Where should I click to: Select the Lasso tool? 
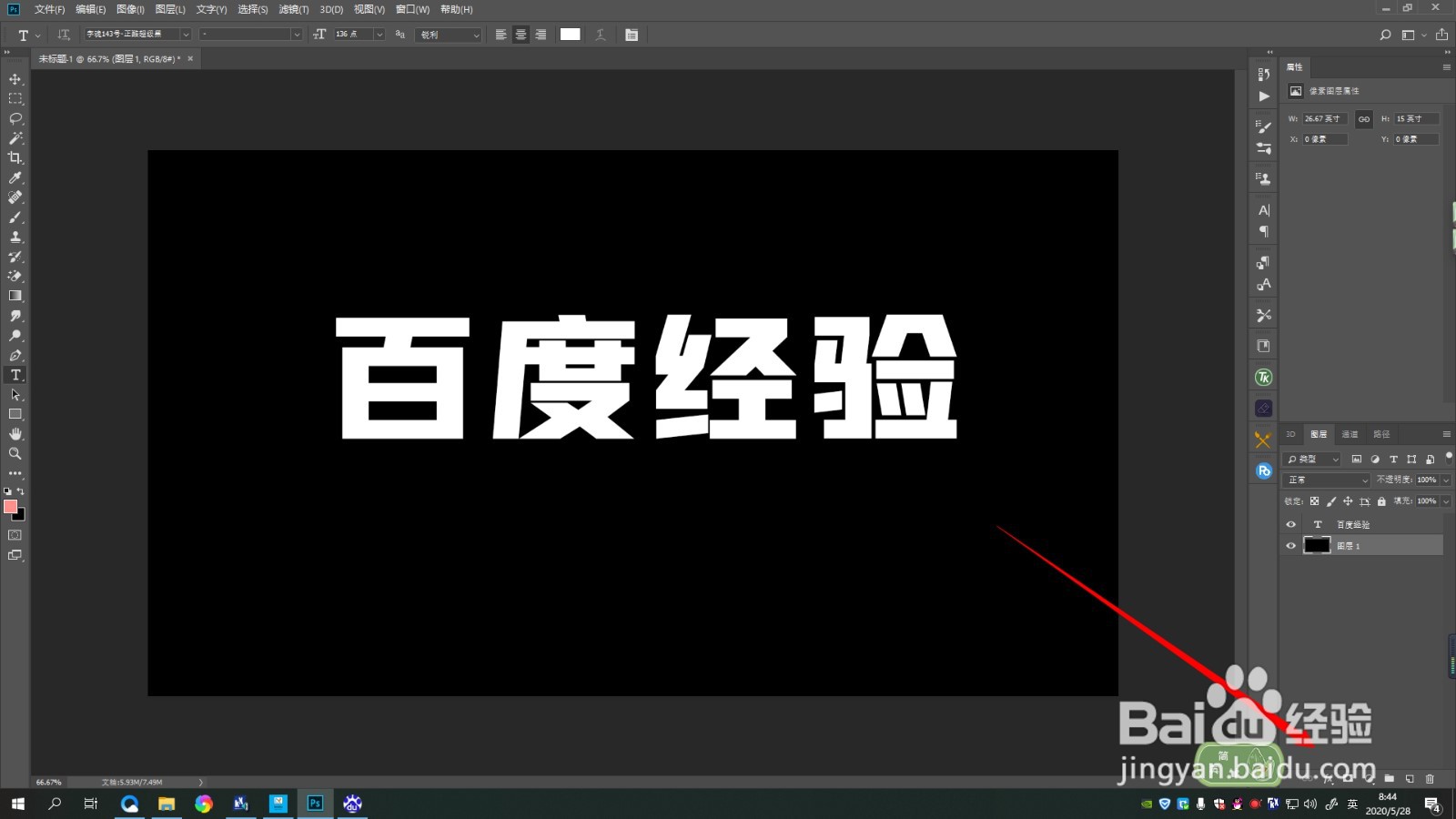[x=15, y=118]
